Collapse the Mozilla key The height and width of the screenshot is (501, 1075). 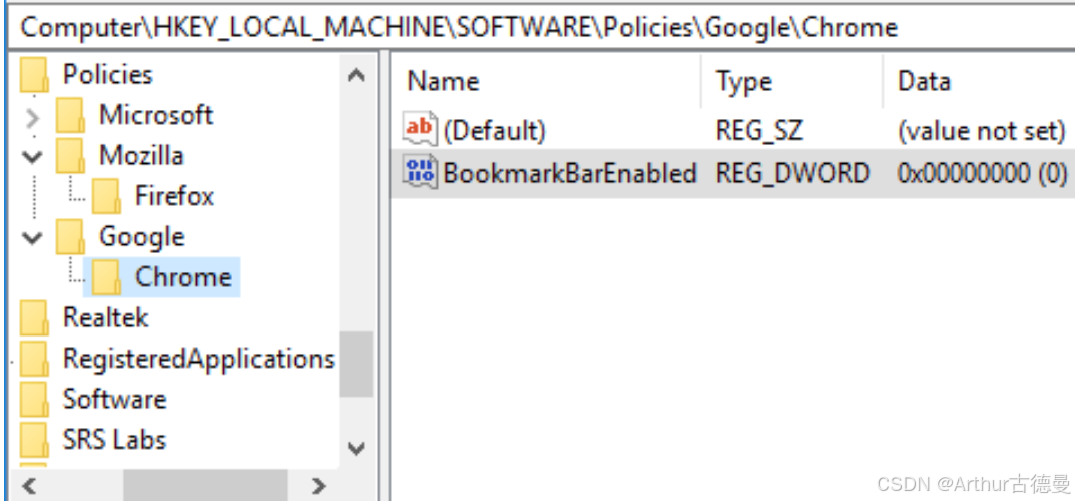pyautogui.click(x=32, y=157)
